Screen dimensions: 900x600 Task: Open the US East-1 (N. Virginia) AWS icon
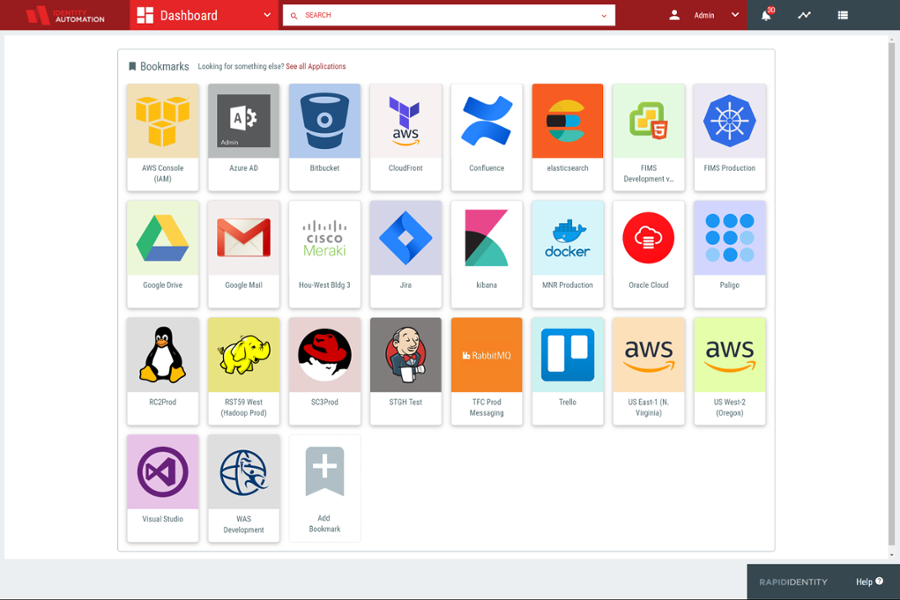648,355
